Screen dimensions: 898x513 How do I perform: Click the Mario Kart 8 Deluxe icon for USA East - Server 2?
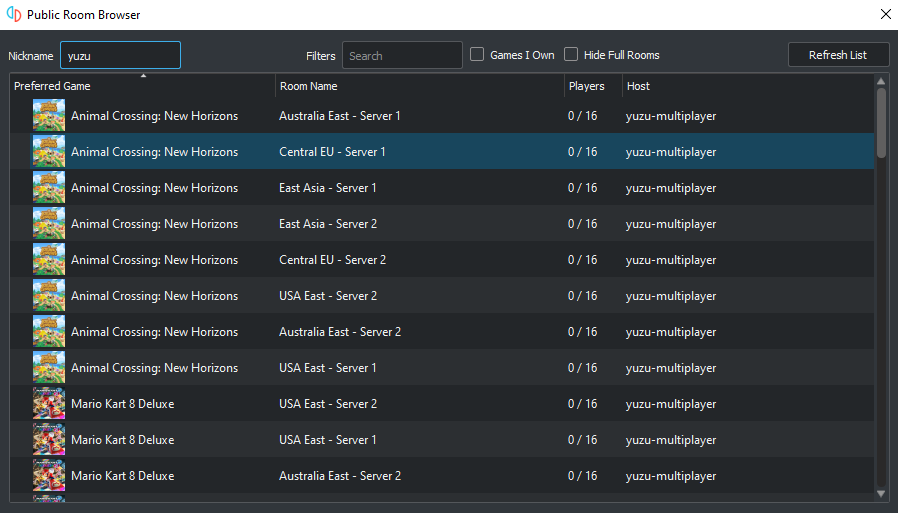coord(49,404)
